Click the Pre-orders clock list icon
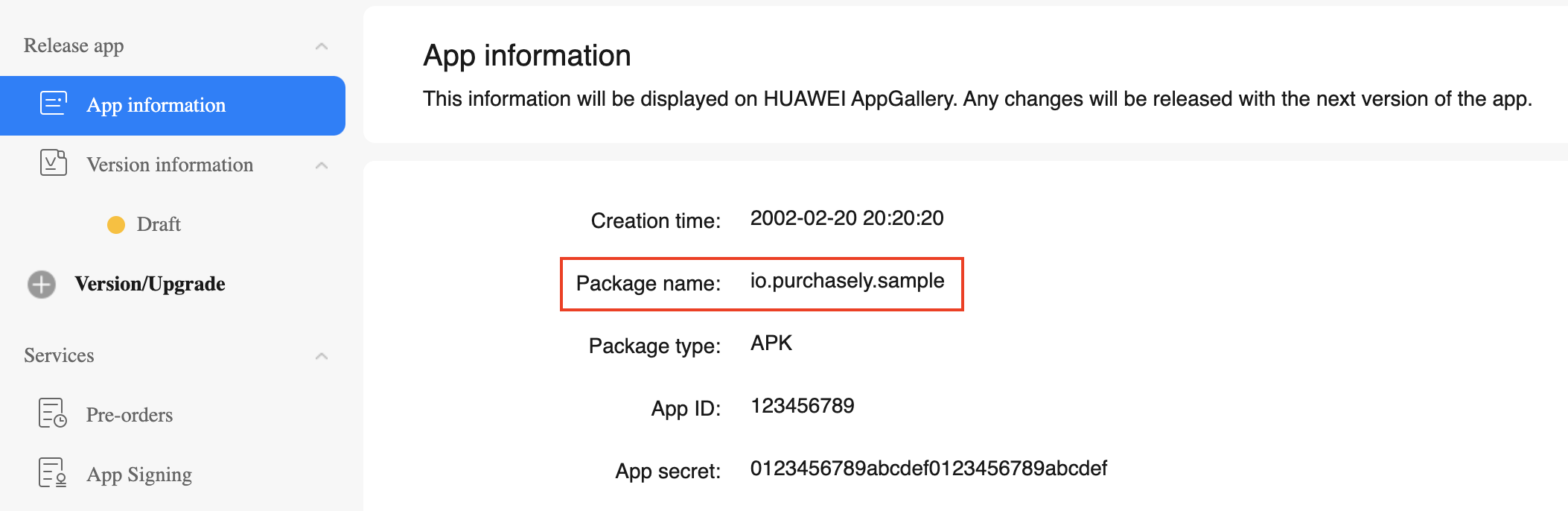The height and width of the screenshot is (511, 1568). point(52,413)
